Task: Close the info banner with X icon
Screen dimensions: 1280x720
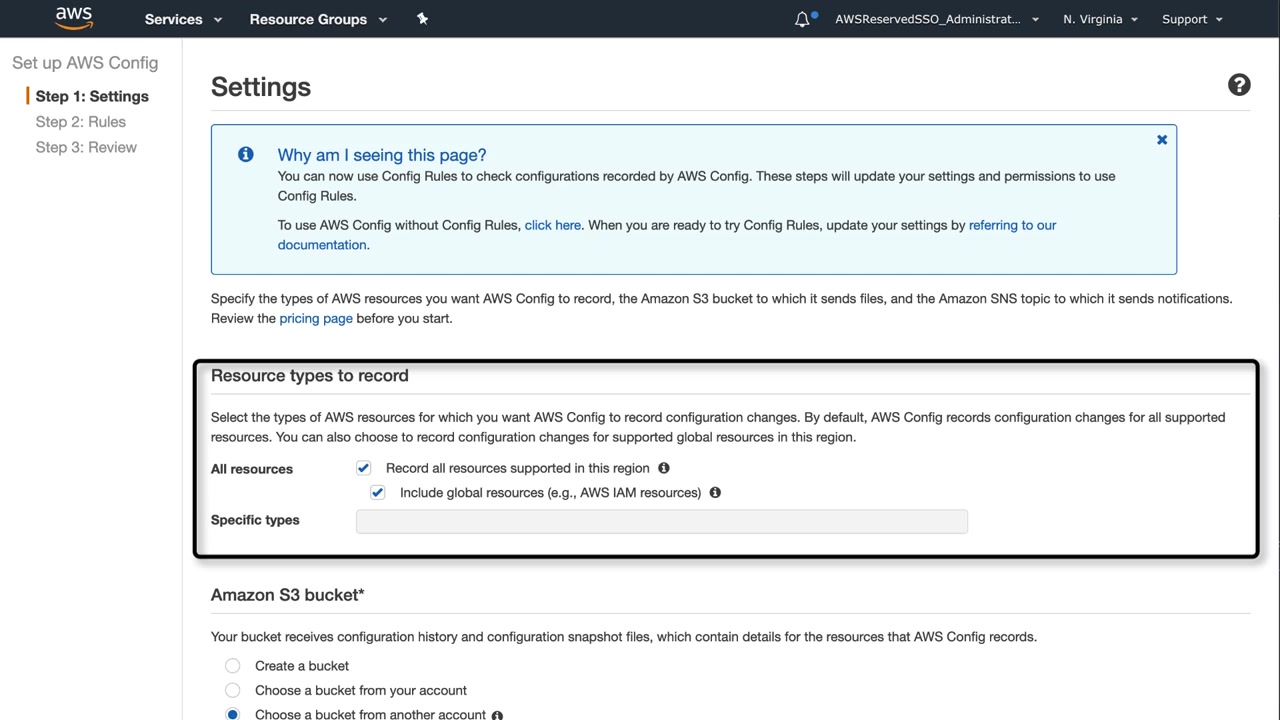Action: point(1162,140)
